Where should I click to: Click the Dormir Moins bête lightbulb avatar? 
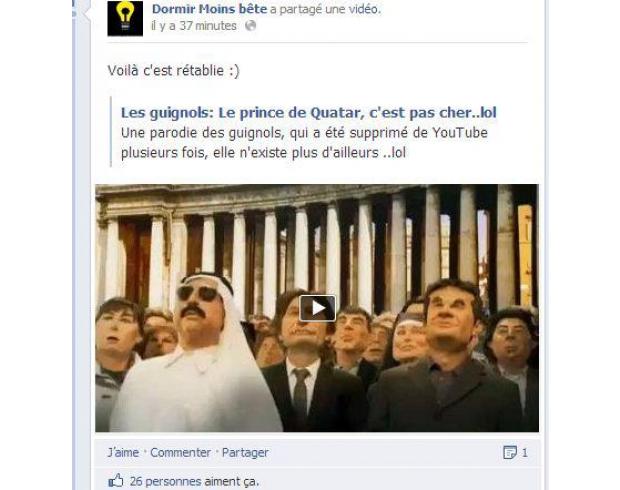(x=125, y=18)
